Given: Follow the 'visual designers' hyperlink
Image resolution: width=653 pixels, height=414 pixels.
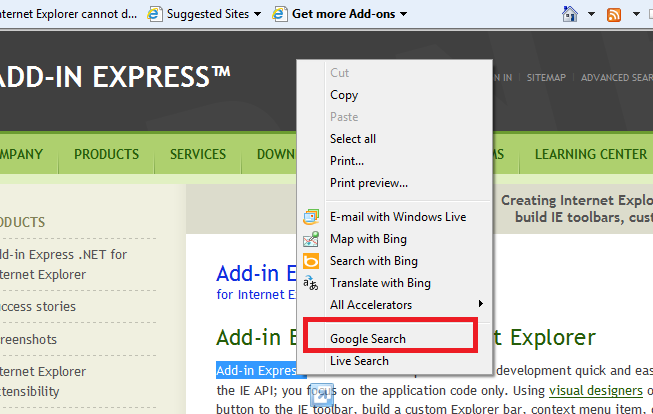Looking at the screenshot, I should (x=596, y=391).
